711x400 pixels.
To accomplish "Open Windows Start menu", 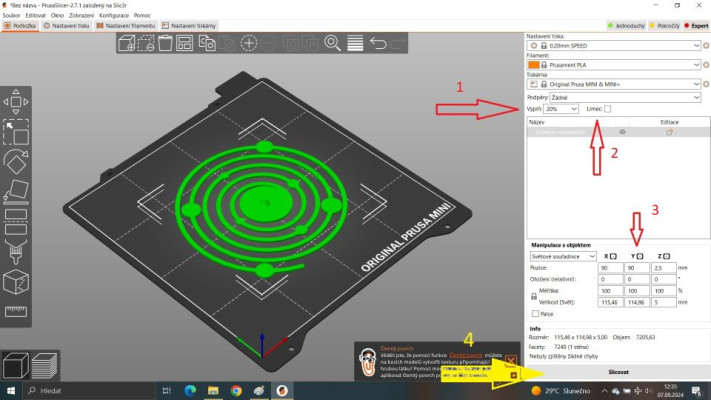I will [11, 390].
